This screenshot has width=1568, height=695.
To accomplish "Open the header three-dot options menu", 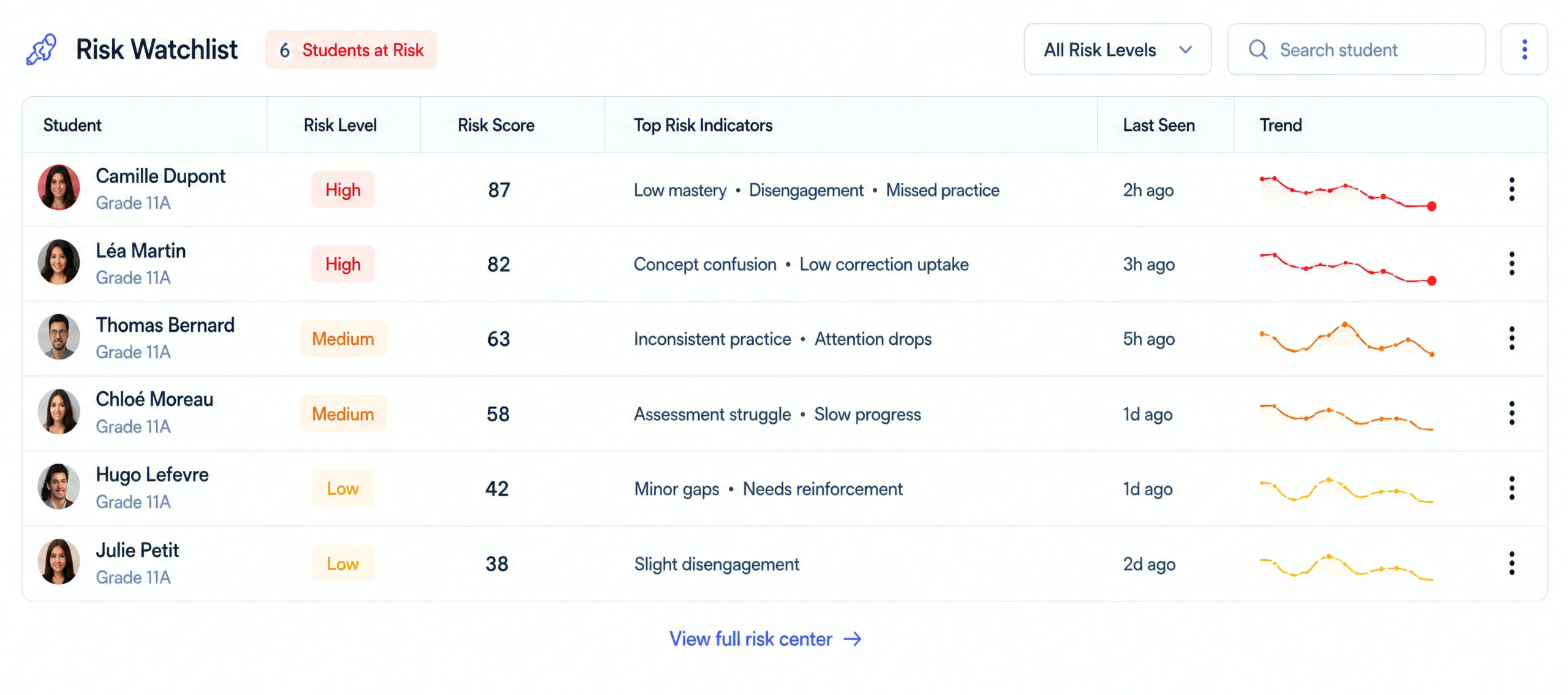I will pos(1524,50).
